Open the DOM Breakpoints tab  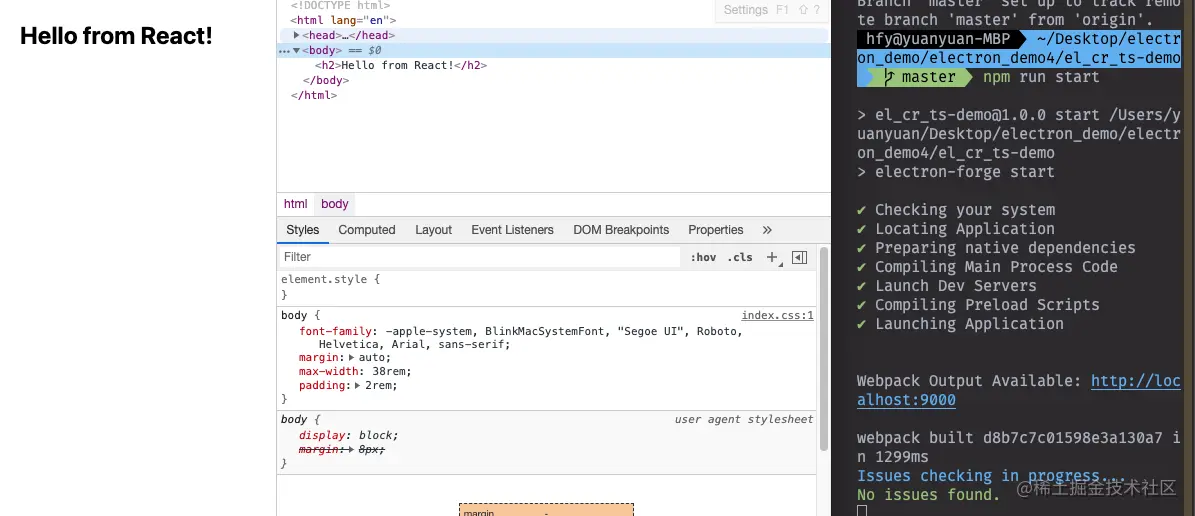(621, 230)
